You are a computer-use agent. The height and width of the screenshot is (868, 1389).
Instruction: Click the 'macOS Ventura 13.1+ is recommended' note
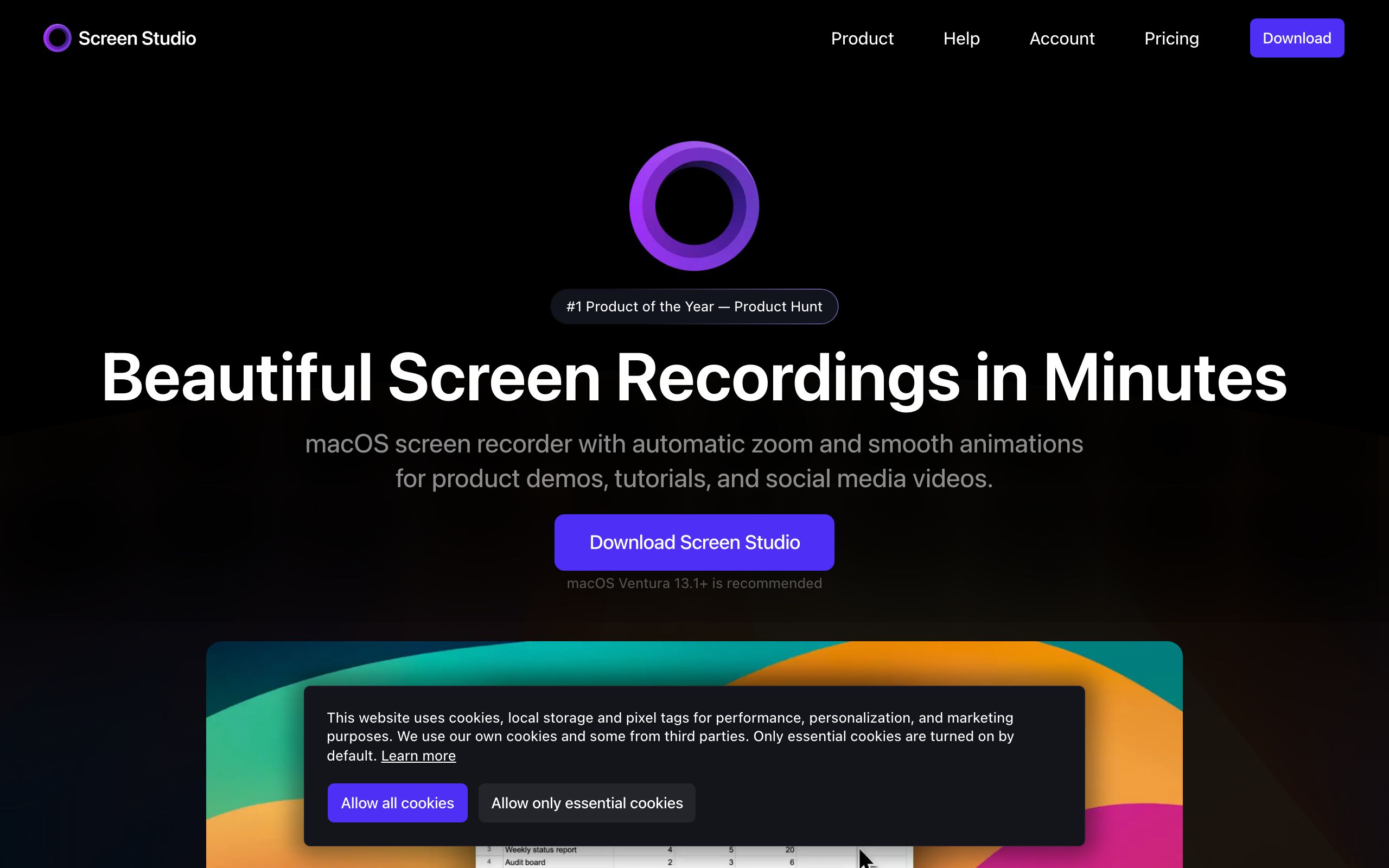tap(694, 583)
